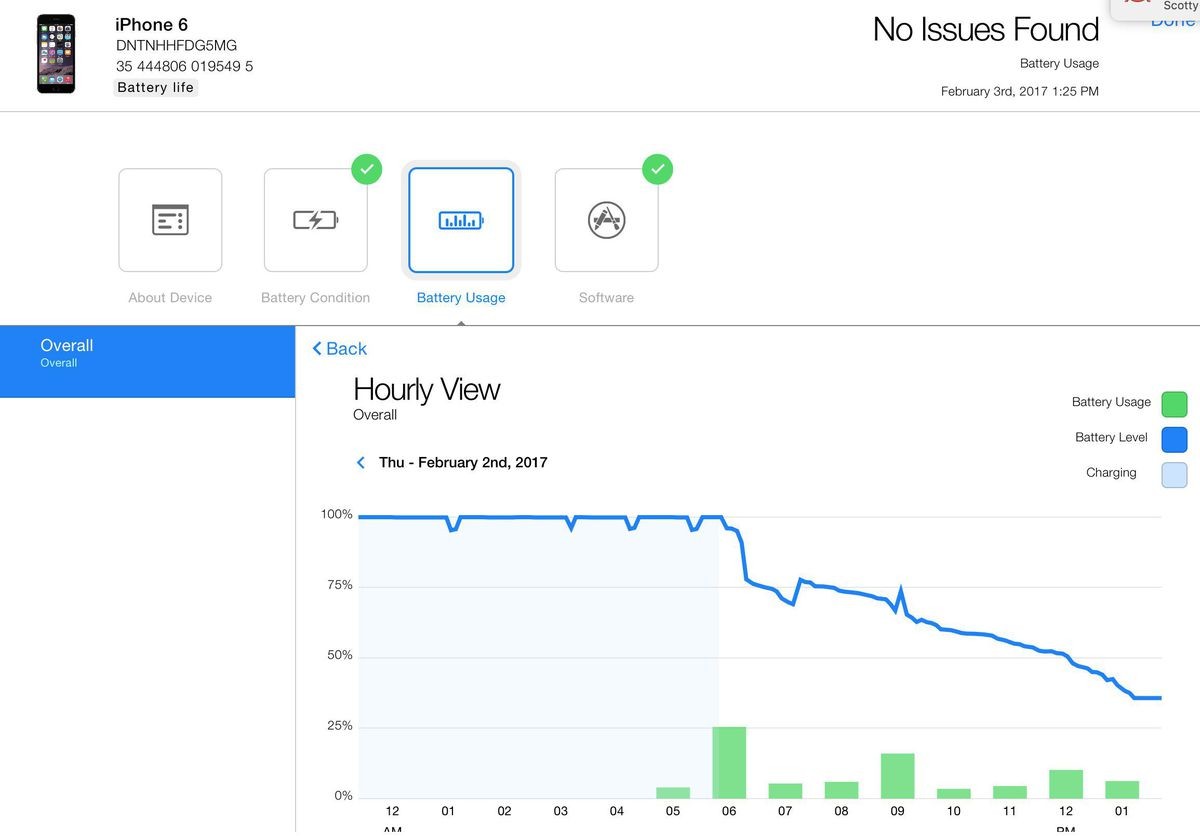Image resolution: width=1200 pixels, height=836 pixels.
Task: Click the usage bar at 12 PM
Action: [1066, 783]
